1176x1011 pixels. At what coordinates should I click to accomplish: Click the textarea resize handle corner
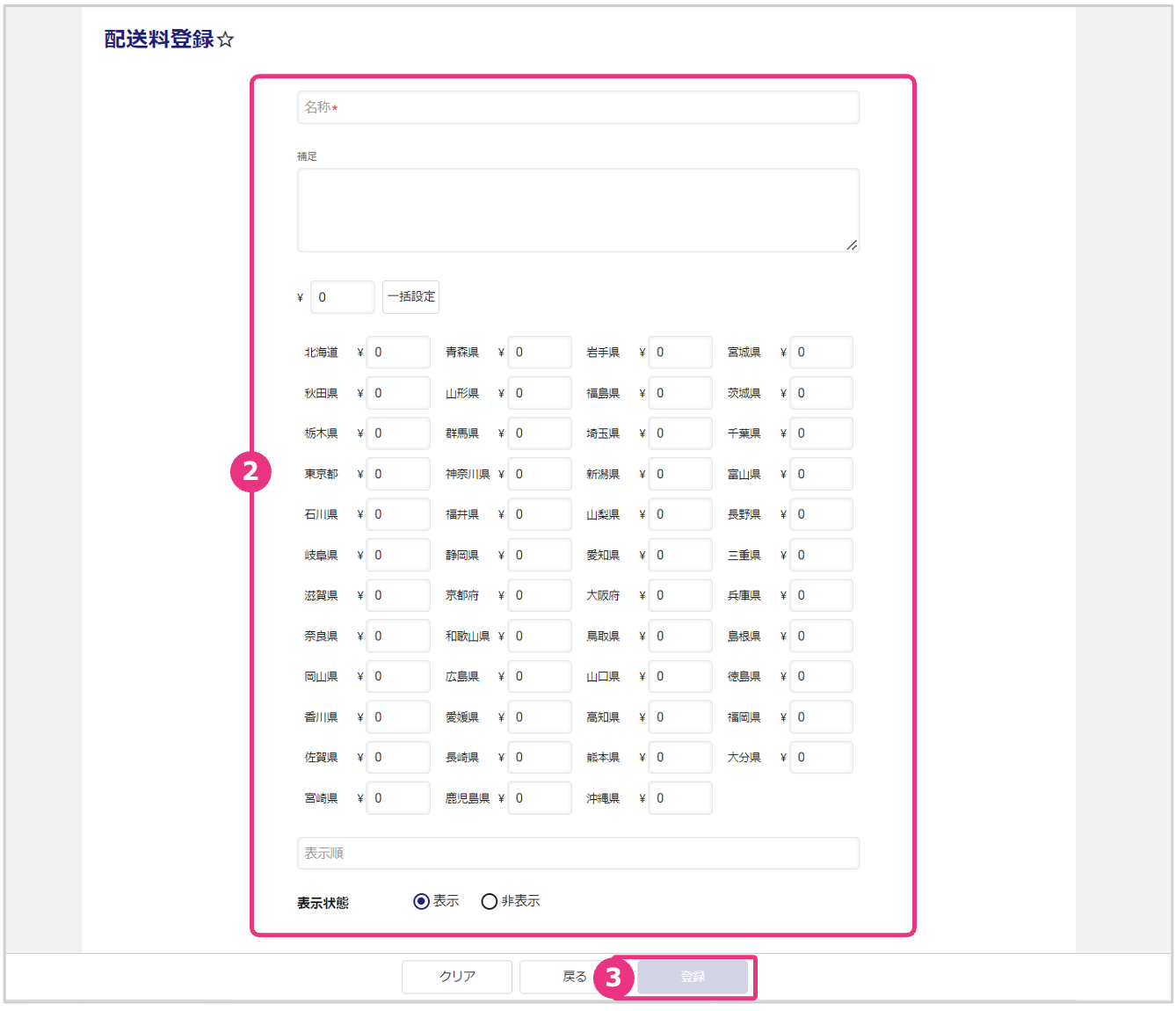pyautogui.click(x=852, y=245)
